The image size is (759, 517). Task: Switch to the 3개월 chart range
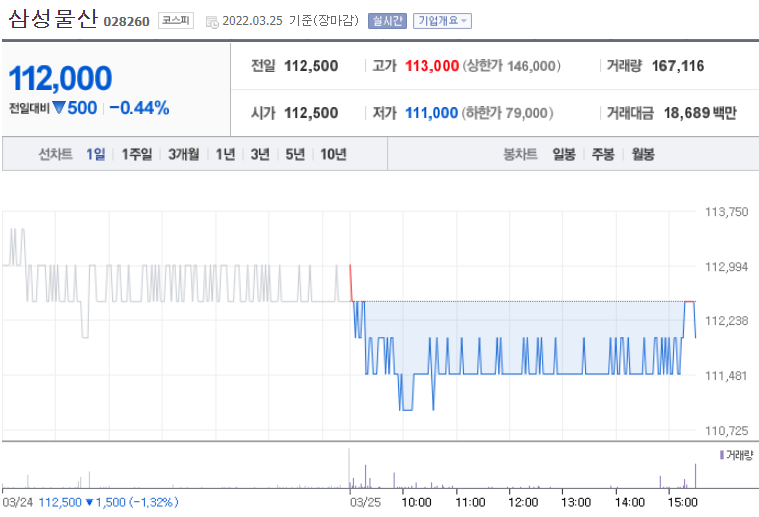(x=183, y=154)
